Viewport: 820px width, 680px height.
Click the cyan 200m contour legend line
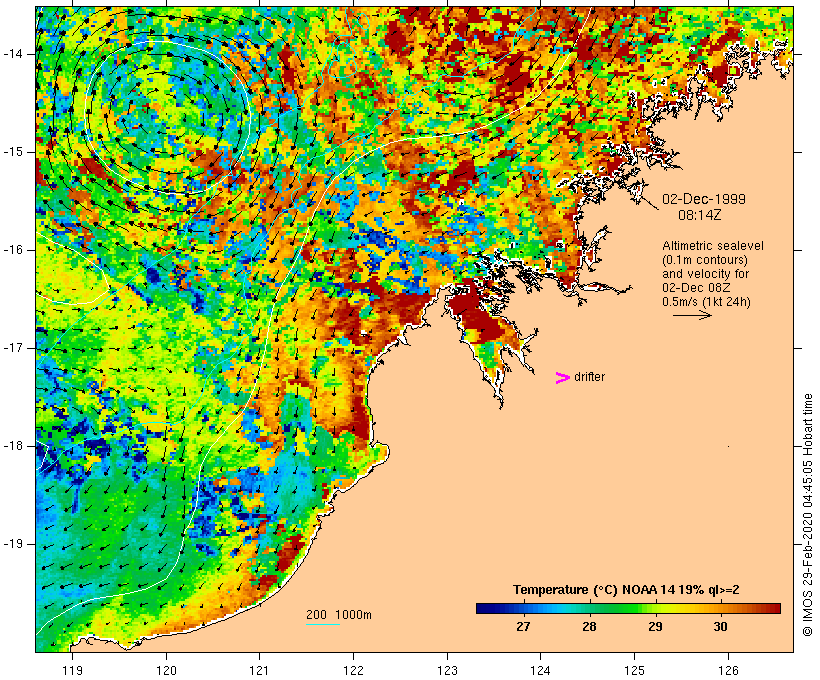323,624
